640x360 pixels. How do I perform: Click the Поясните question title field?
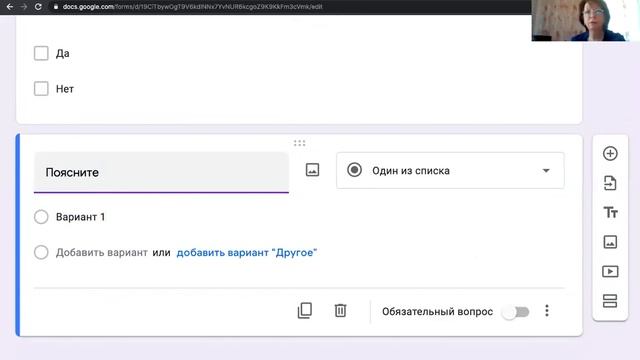[x=161, y=172]
